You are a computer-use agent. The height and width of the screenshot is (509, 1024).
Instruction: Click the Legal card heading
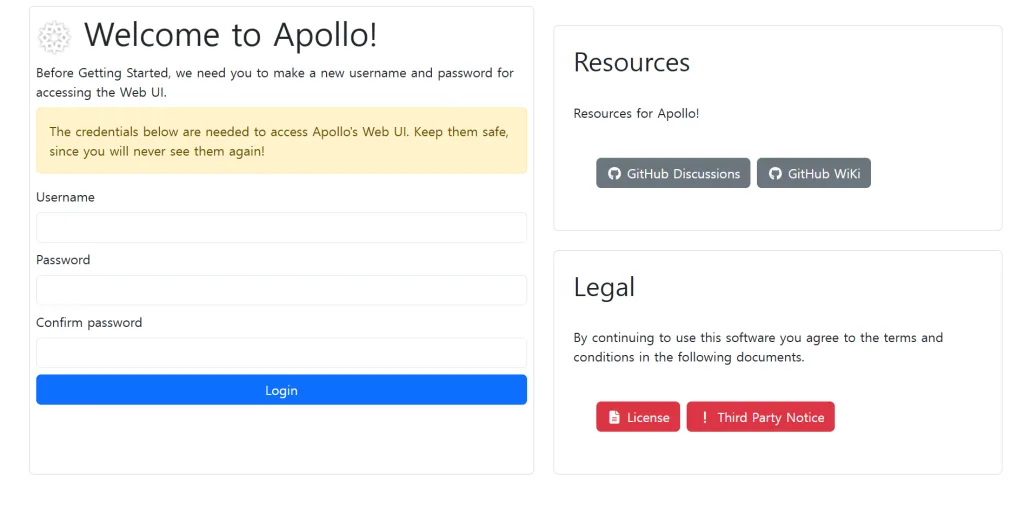604,288
